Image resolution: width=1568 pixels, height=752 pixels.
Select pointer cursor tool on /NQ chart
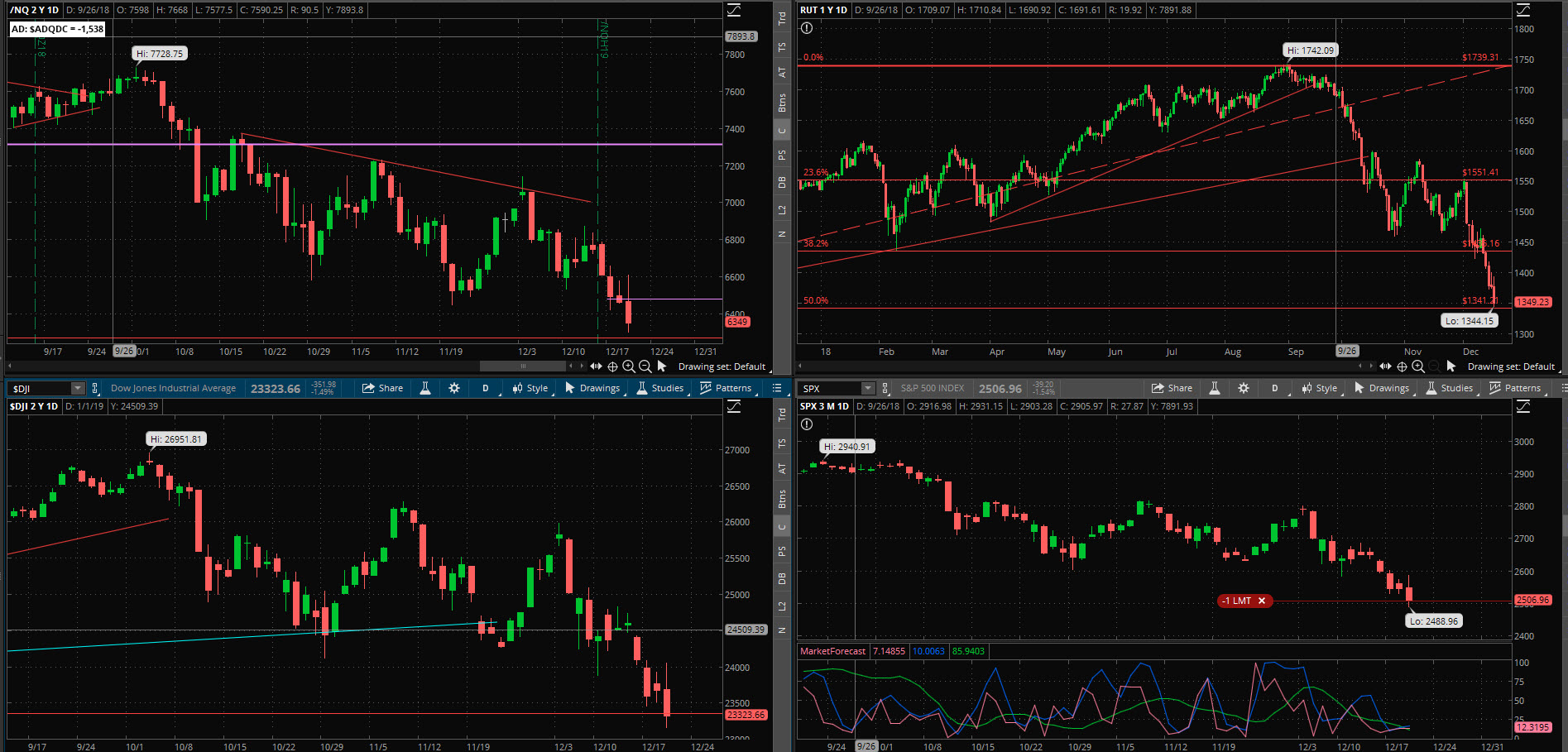pos(662,366)
